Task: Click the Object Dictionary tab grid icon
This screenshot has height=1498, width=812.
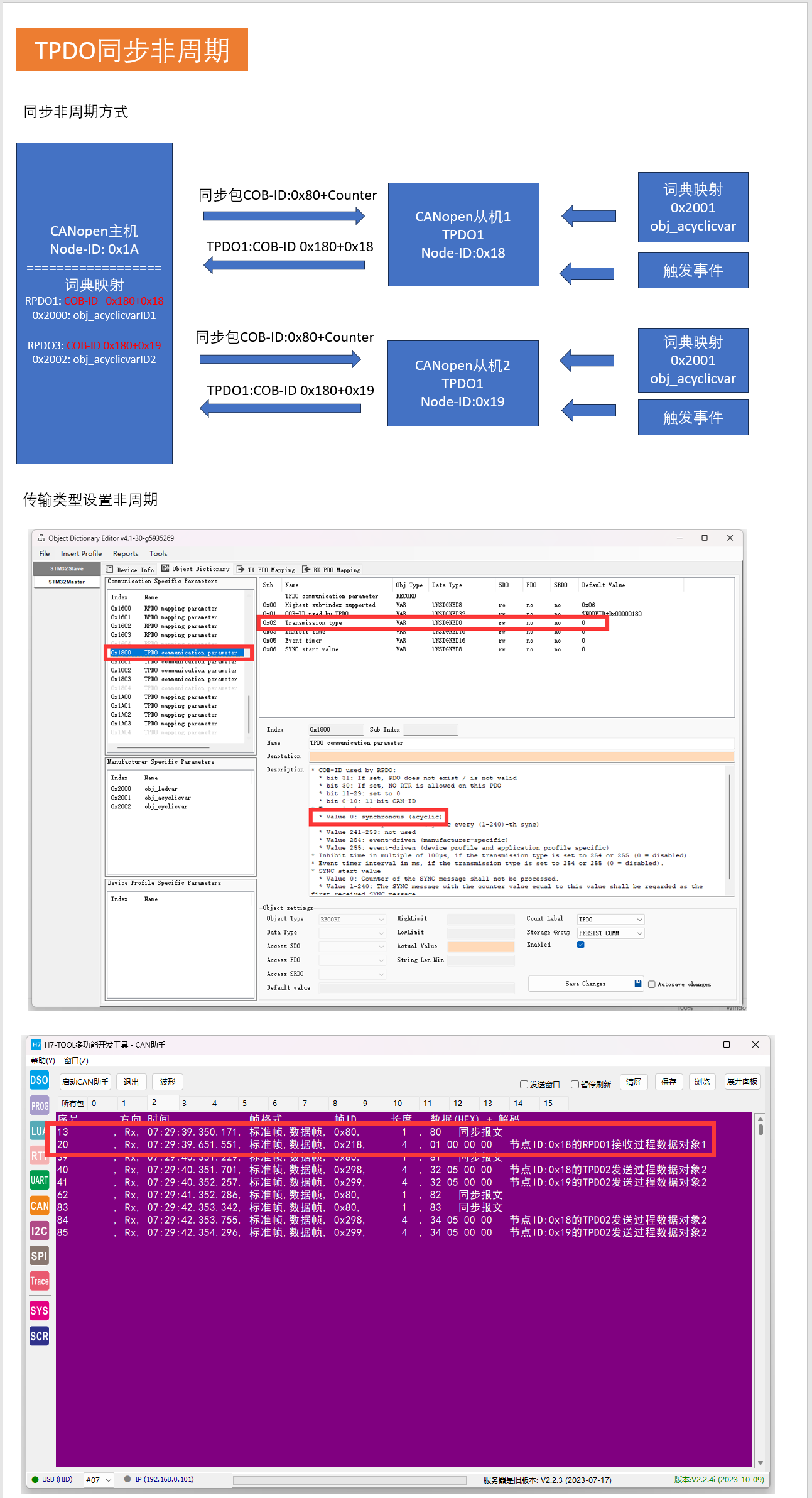Action: click(165, 568)
